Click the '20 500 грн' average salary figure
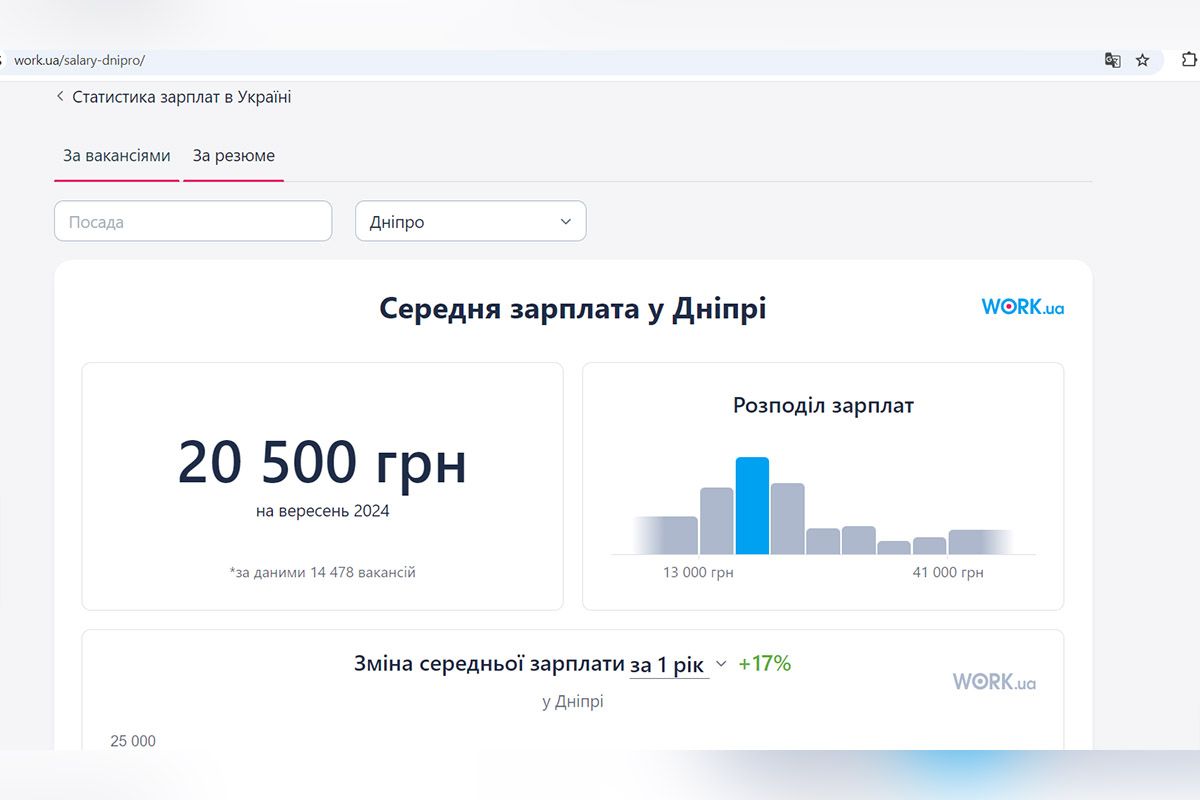The width and height of the screenshot is (1200, 800). 322,461
